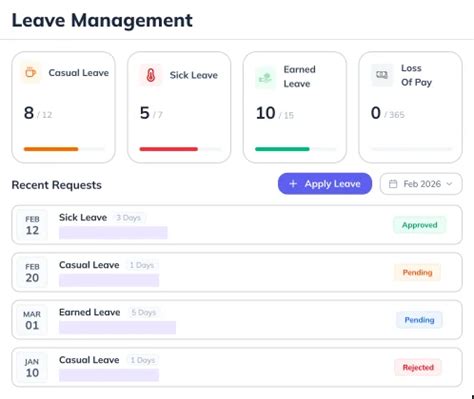This screenshot has width=474, height=399.
Task: Click the 1 Days tag on FEB 20 request
Action: pos(142,265)
